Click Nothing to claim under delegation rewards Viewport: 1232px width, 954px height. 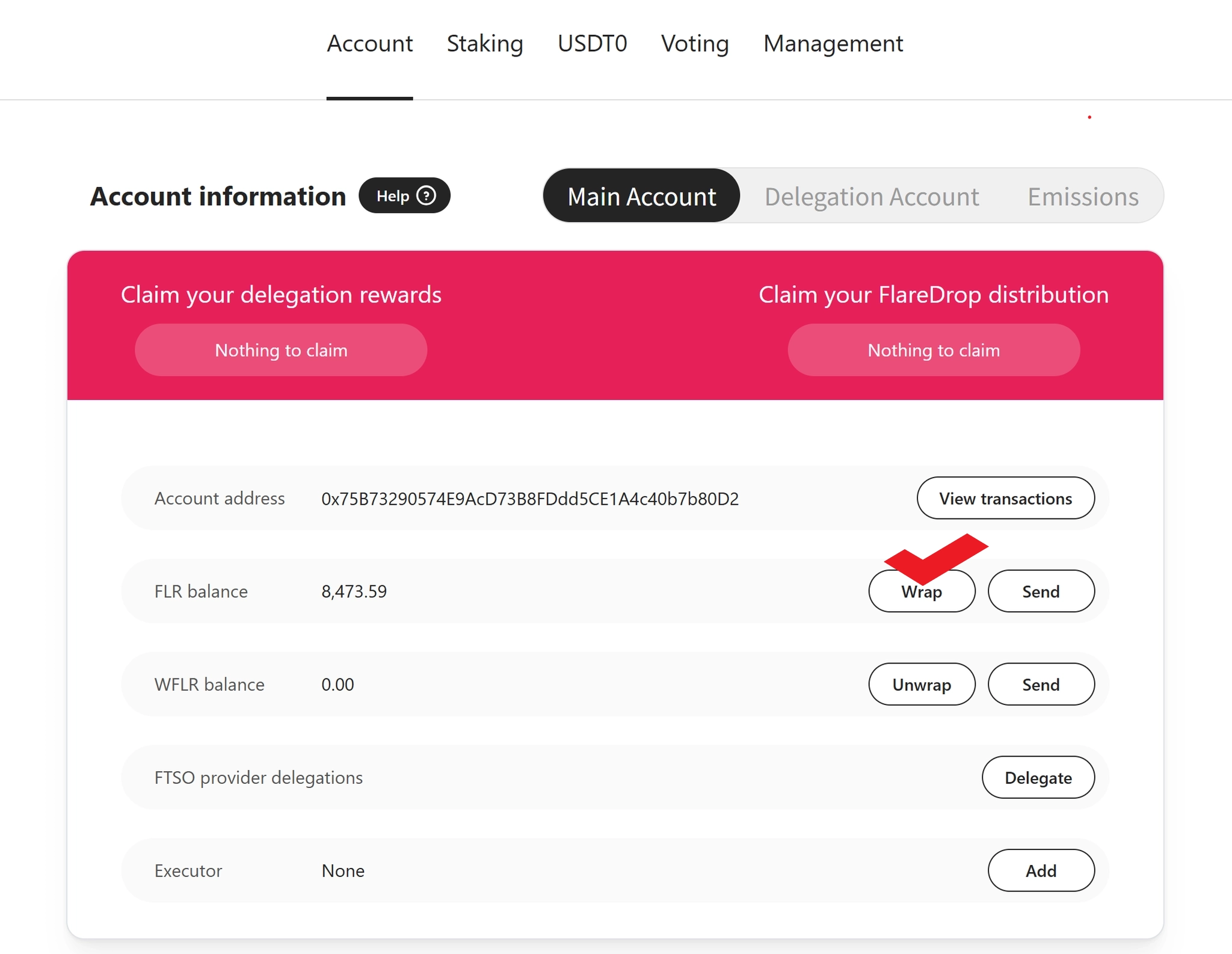(281, 350)
